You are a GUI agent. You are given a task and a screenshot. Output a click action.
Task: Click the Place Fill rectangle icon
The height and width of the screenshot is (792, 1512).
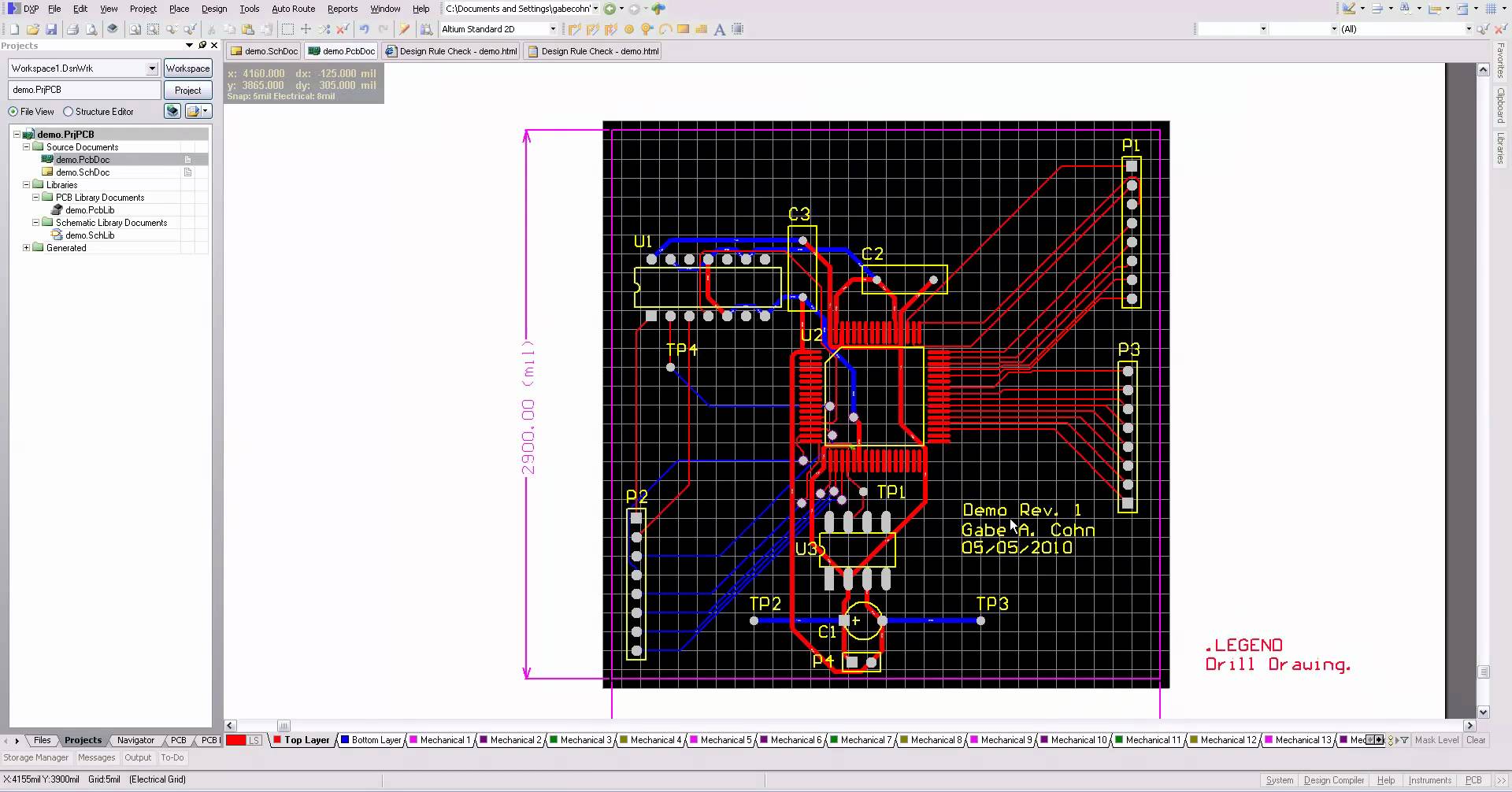point(683,29)
